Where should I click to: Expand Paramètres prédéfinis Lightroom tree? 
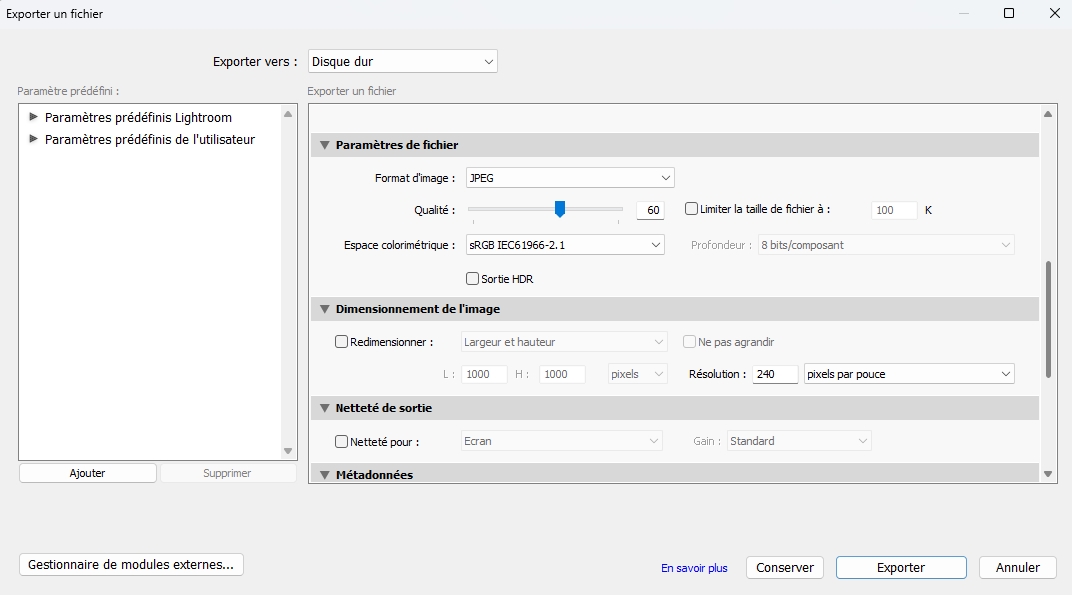tap(34, 117)
